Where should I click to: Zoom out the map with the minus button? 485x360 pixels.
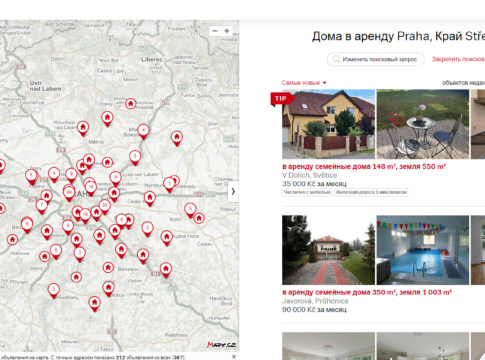[215, 31]
